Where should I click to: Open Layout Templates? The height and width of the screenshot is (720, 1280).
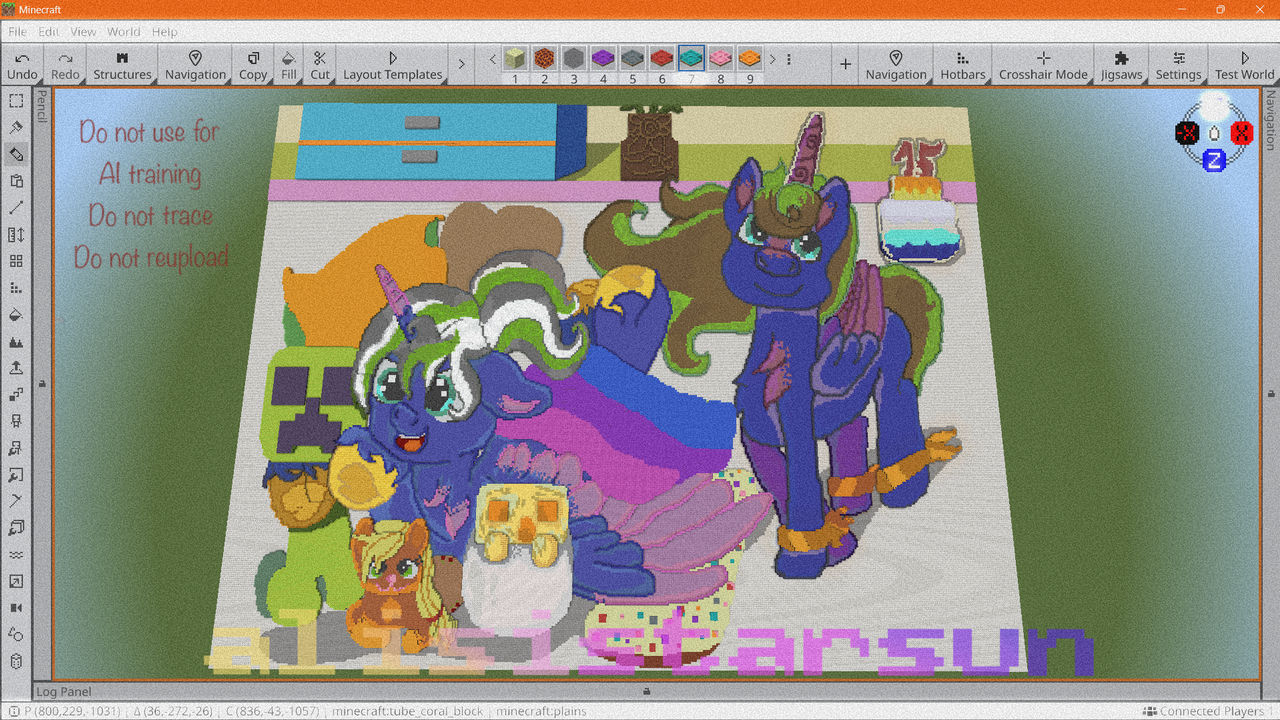392,66
